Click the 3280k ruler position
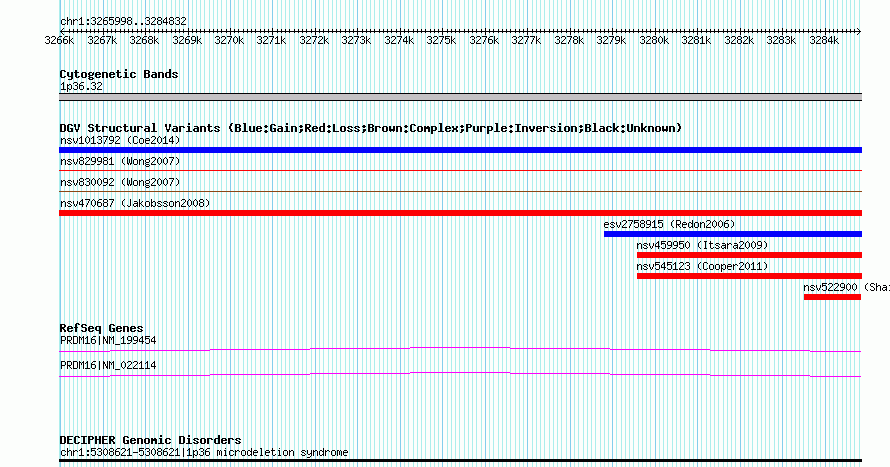890x467 pixels. tap(654, 40)
